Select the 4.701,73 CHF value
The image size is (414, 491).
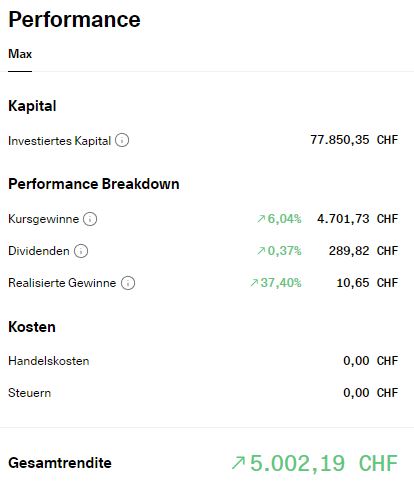tap(358, 219)
